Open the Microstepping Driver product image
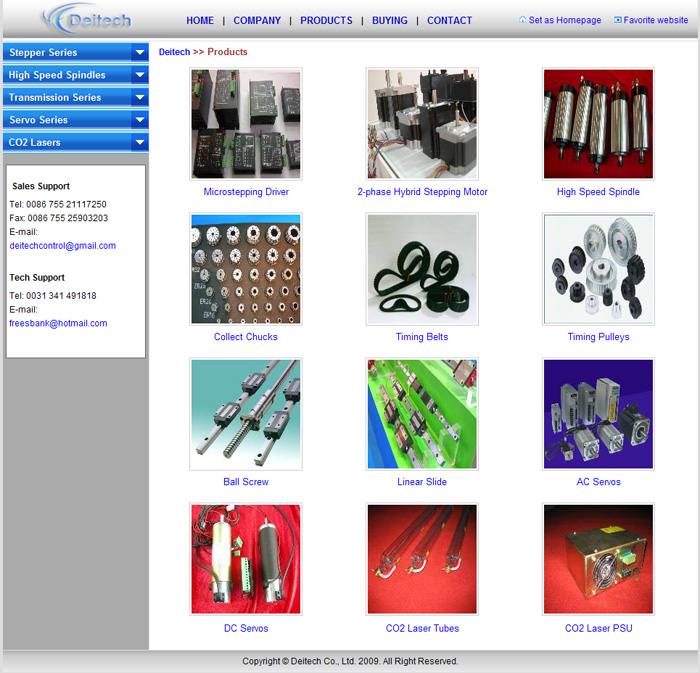The width and height of the screenshot is (700, 673). coord(246,124)
